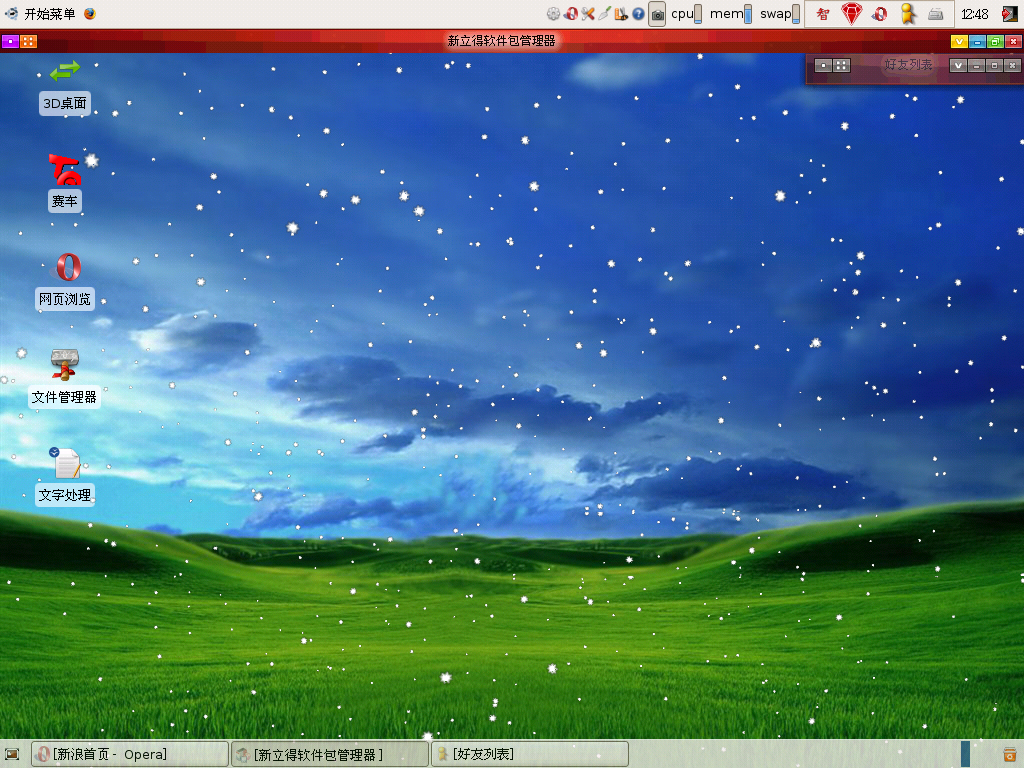The width and height of the screenshot is (1024, 768).
Task: Open the blue help question mark icon
Action: (638, 14)
